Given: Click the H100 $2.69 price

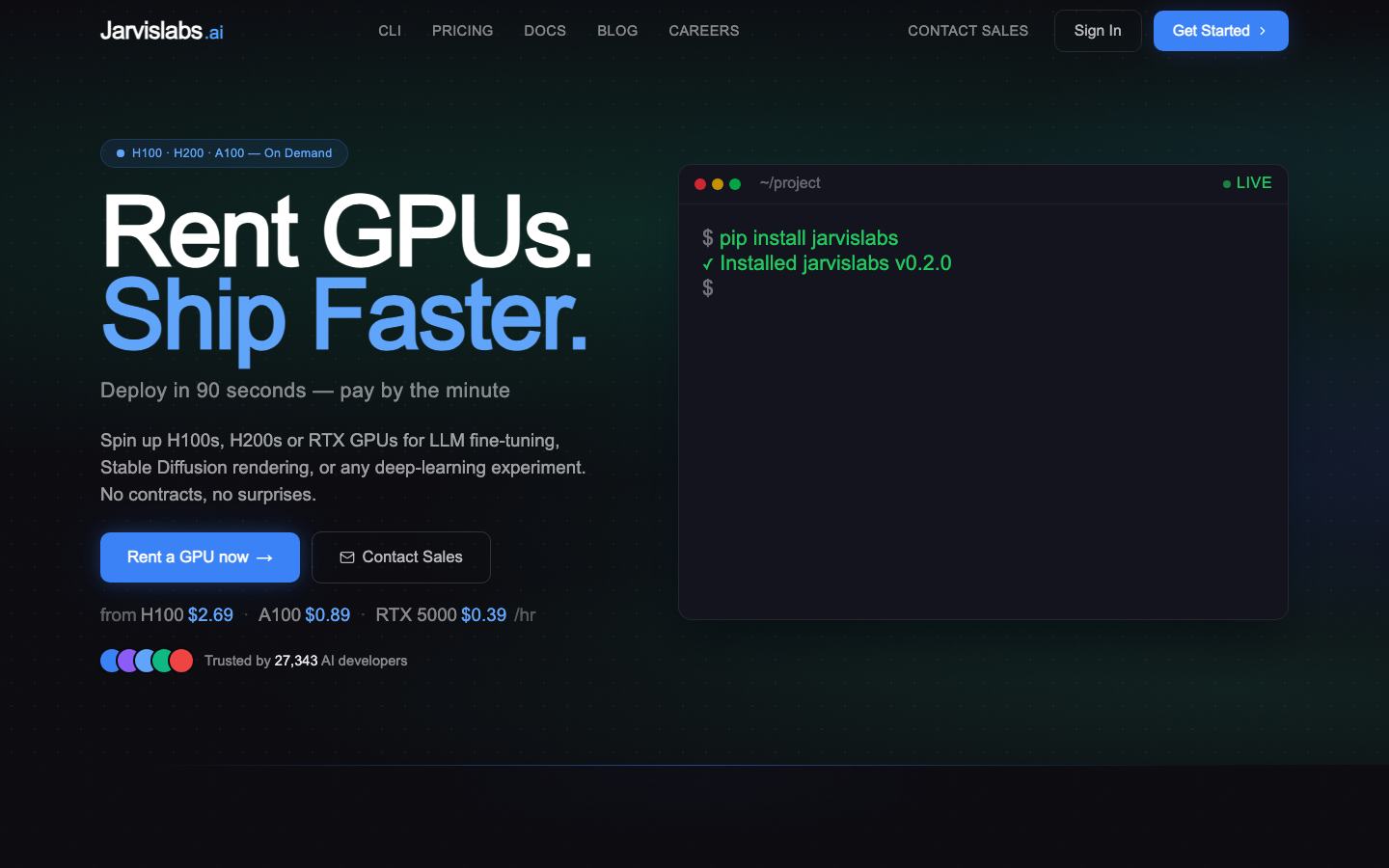Looking at the screenshot, I should [x=187, y=615].
